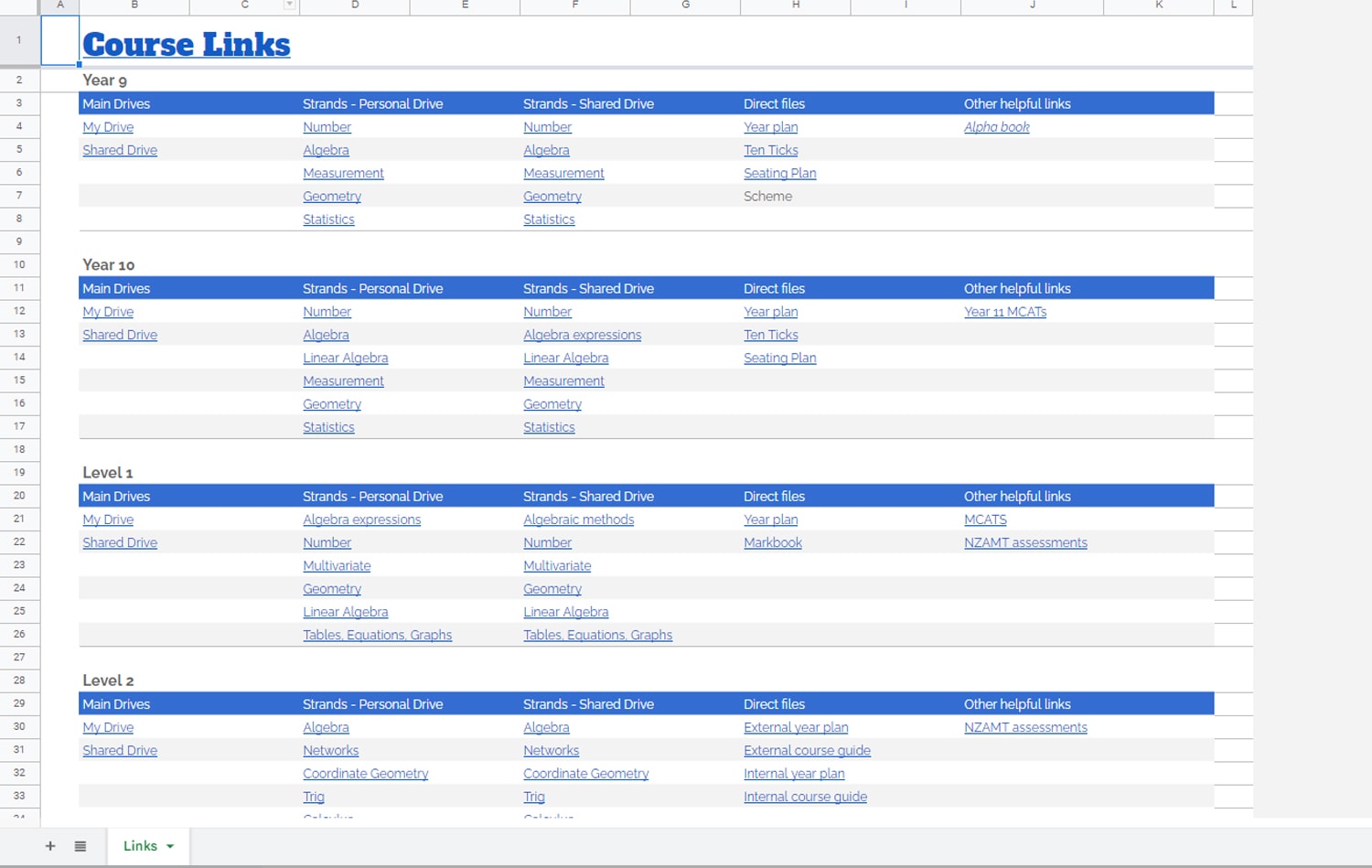Select column D by its header
The width and height of the screenshot is (1372, 868).
click(355, 6)
